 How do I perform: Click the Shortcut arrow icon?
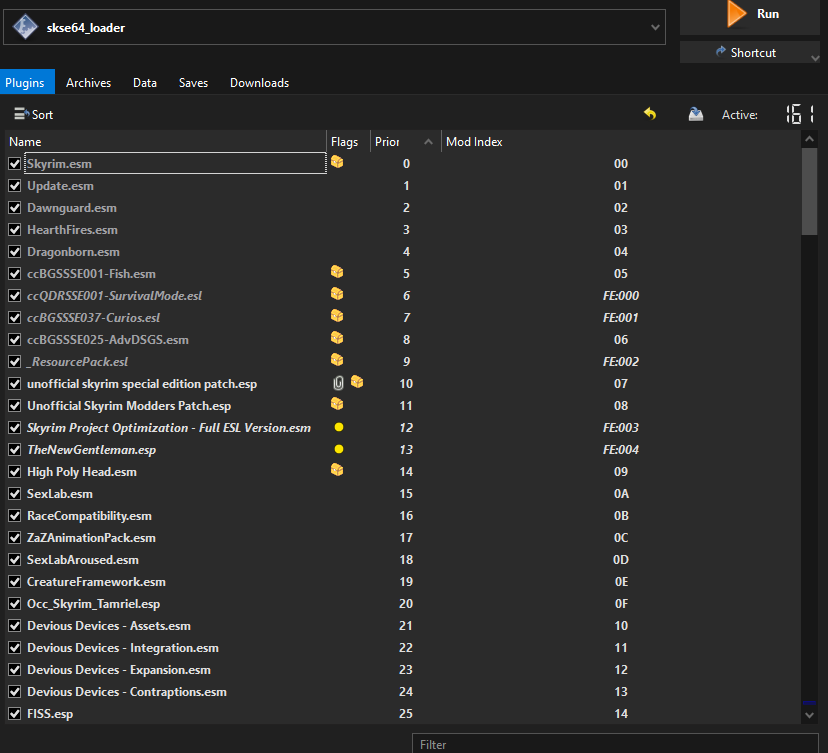tap(720, 51)
